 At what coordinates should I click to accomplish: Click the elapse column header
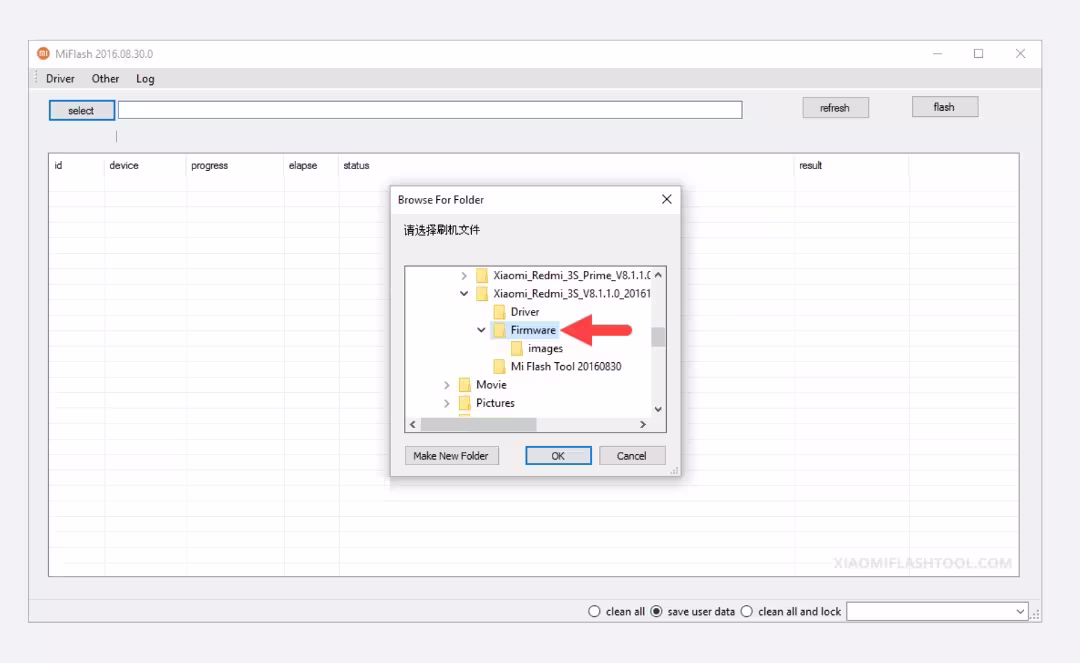click(x=303, y=165)
